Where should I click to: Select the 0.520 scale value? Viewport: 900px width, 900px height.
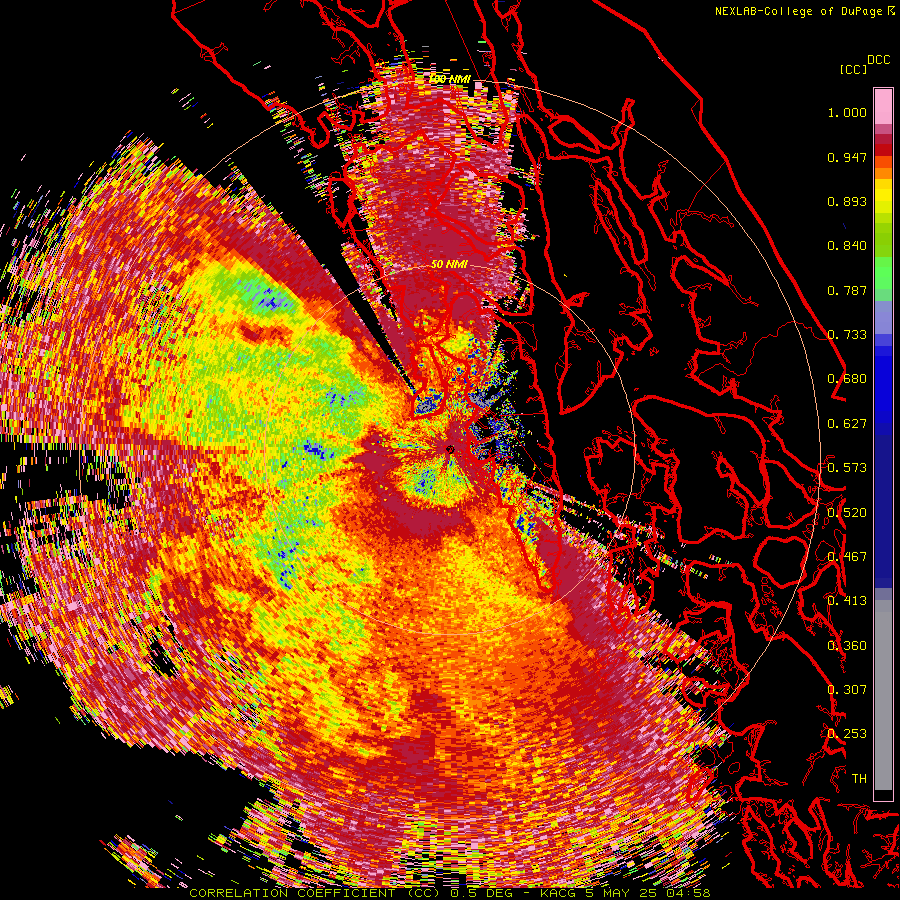click(x=847, y=513)
